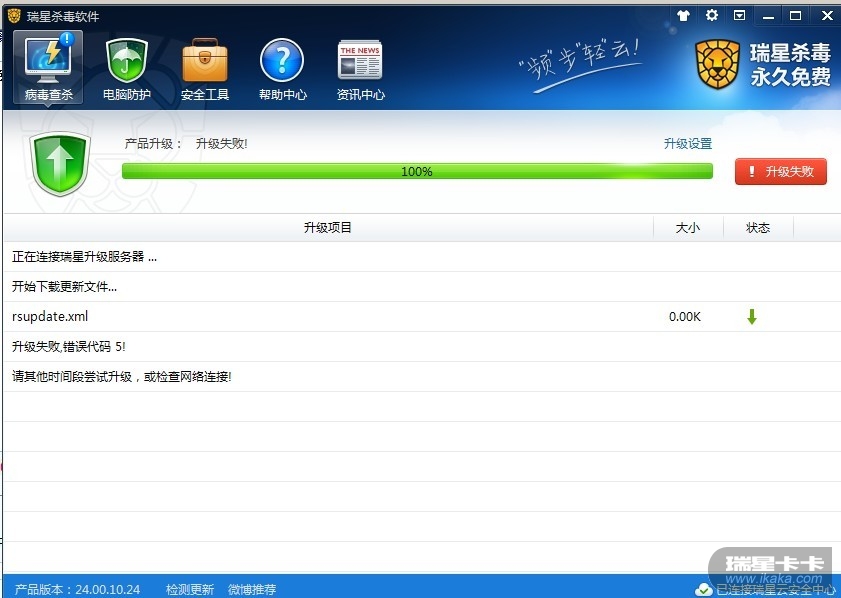Maximize the Rising antivirus window
Screen dimensions: 841x598
pos(796,16)
